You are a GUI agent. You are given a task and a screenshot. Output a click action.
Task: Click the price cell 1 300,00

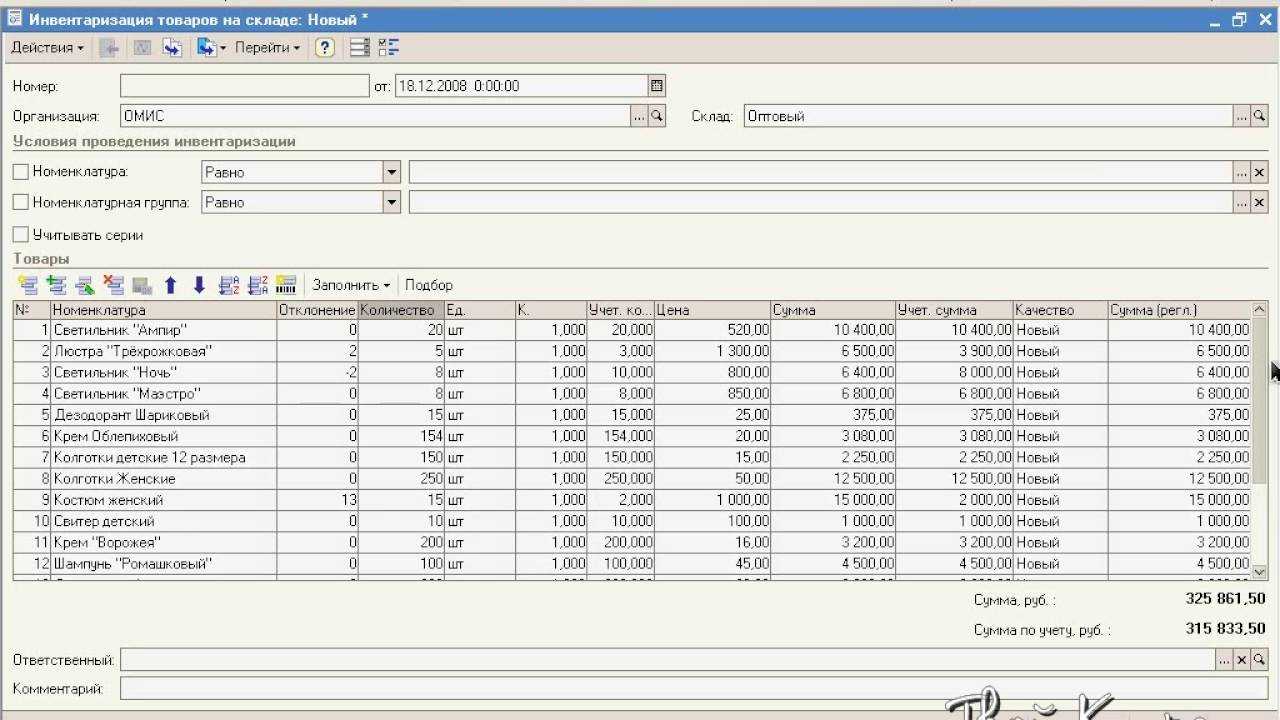713,351
